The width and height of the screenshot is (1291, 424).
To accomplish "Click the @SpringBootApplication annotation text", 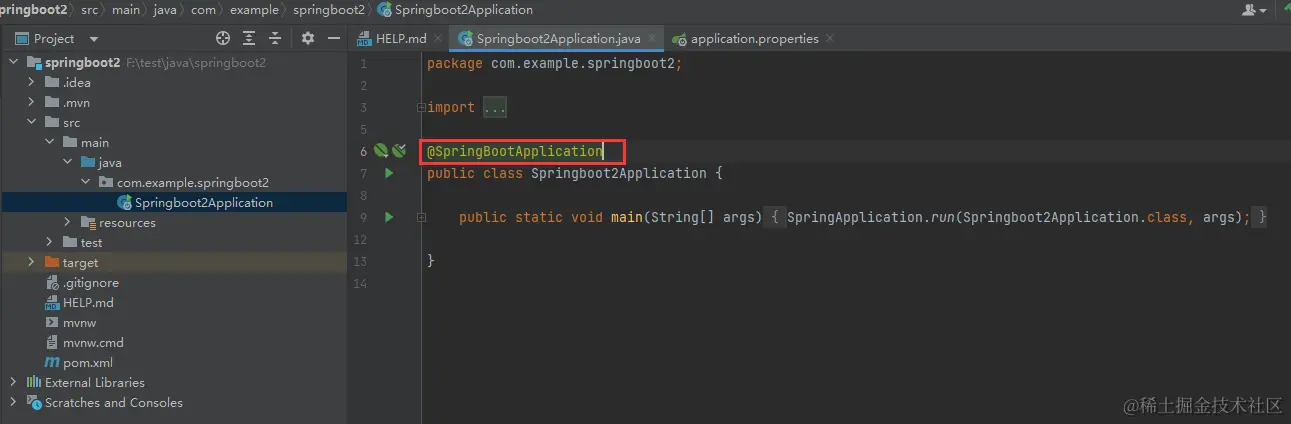I will (x=515, y=151).
